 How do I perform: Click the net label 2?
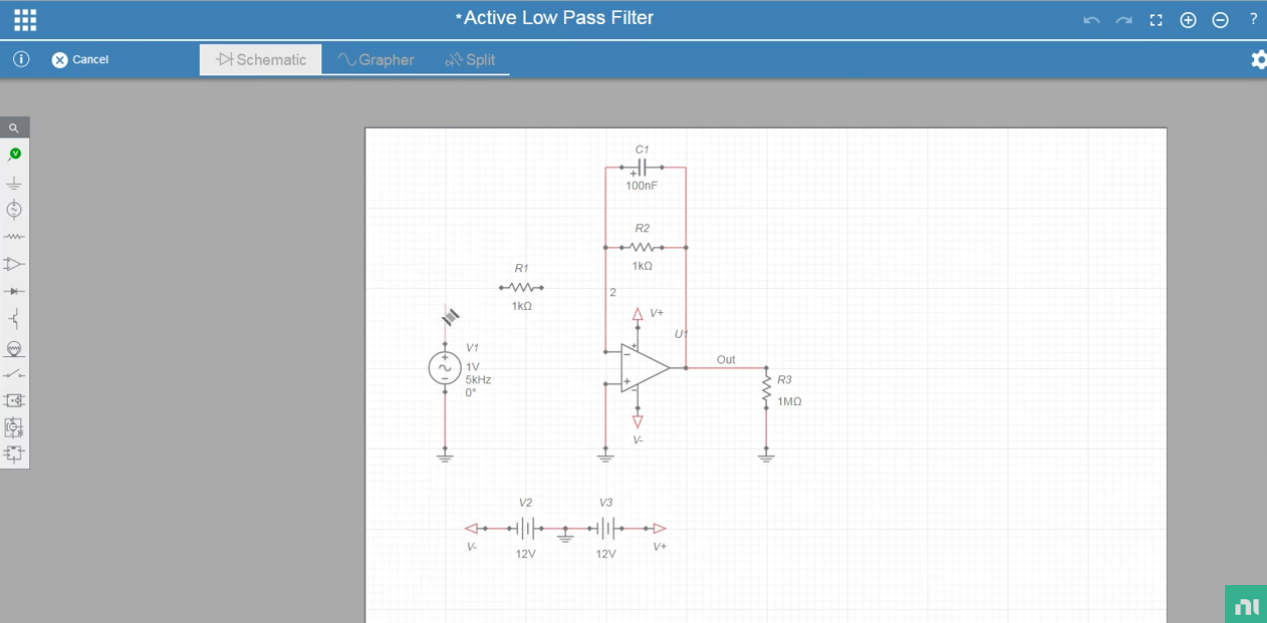[x=613, y=293]
